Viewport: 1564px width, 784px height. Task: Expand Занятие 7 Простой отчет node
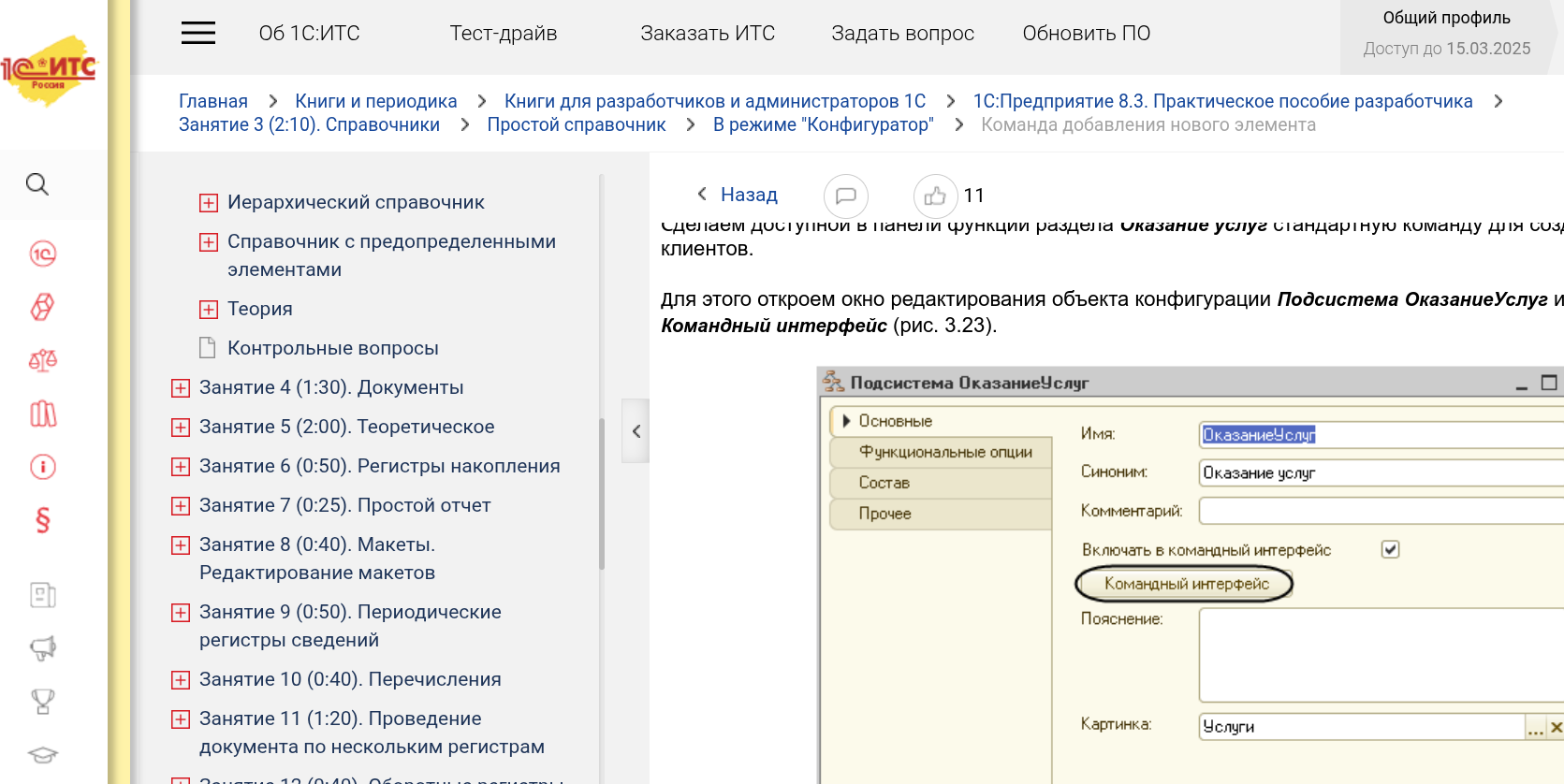coord(181,506)
